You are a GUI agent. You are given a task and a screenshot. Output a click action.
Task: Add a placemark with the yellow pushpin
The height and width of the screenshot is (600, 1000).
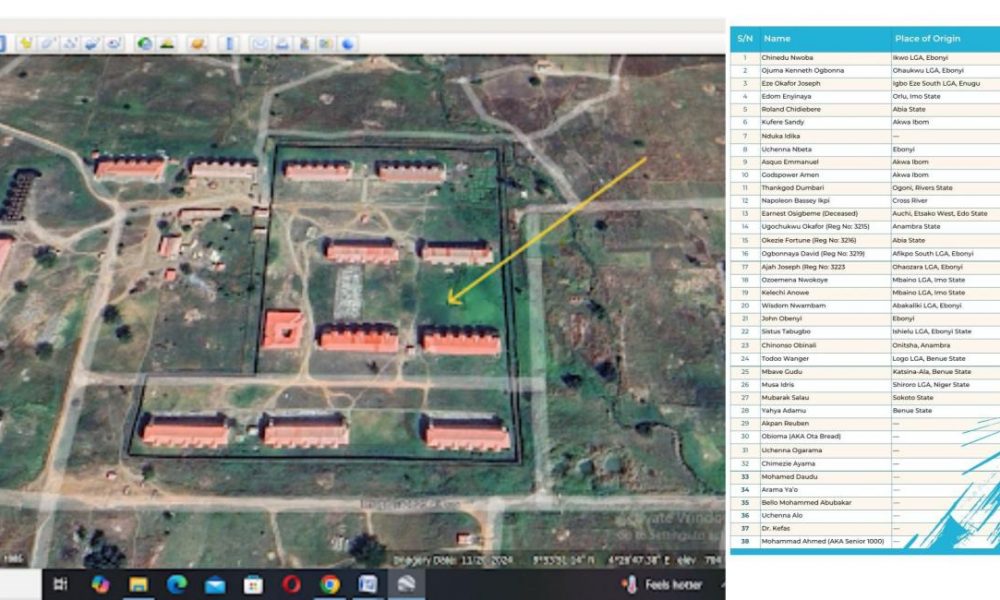pyautogui.click(x=26, y=44)
